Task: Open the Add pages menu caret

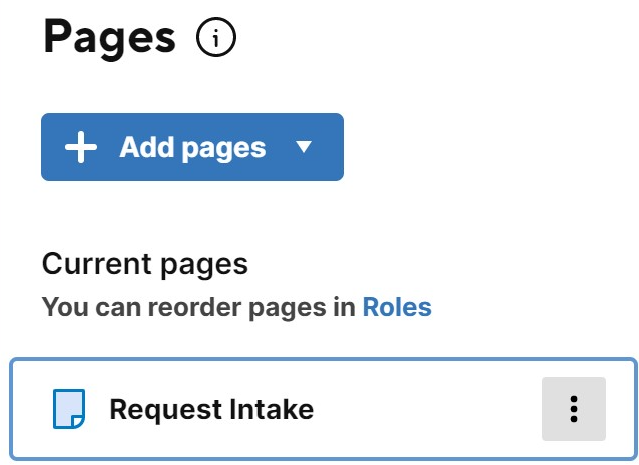Action: pos(304,146)
